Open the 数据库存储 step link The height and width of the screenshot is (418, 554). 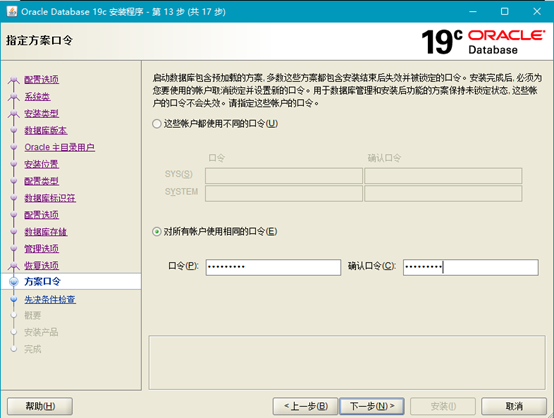(x=46, y=232)
